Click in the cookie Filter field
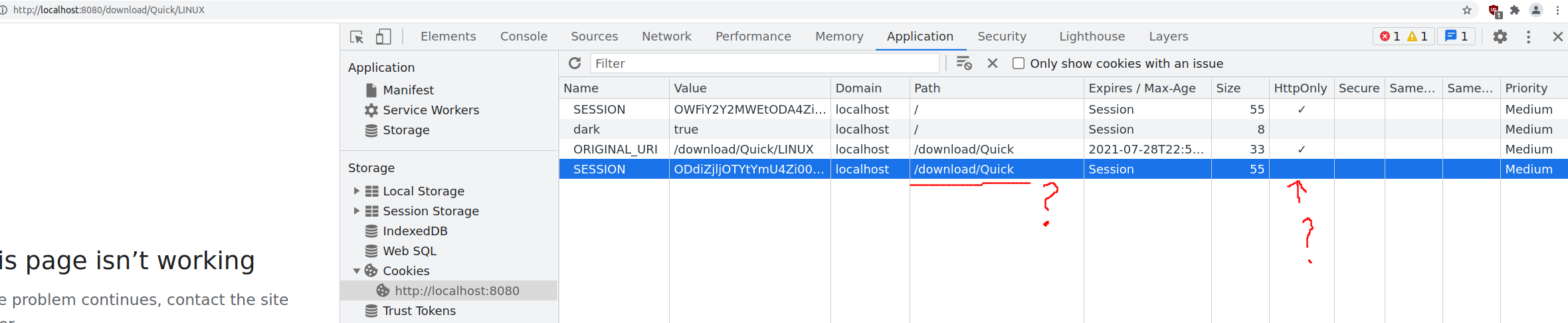The width and height of the screenshot is (1568, 323). [x=765, y=63]
